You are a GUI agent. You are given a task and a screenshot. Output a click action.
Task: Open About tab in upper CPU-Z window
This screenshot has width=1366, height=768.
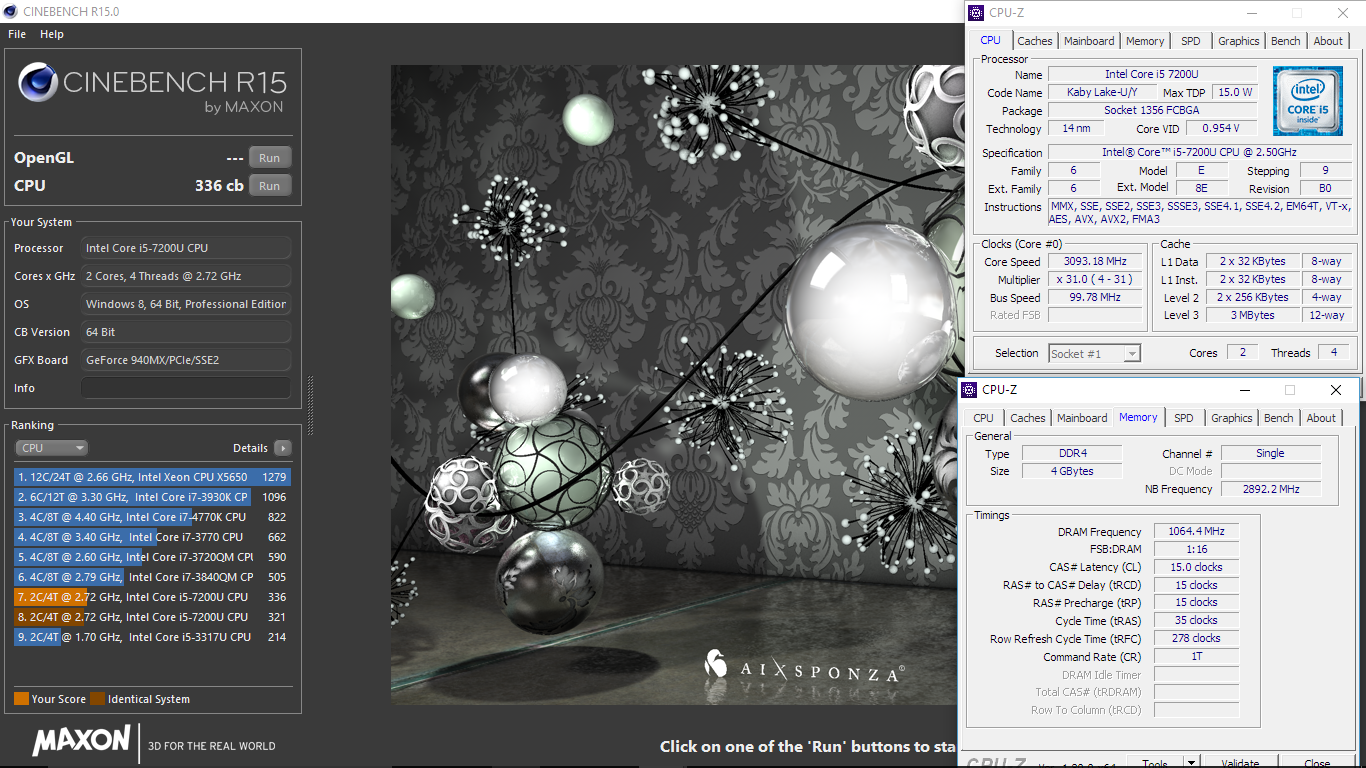coord(1328,41)
